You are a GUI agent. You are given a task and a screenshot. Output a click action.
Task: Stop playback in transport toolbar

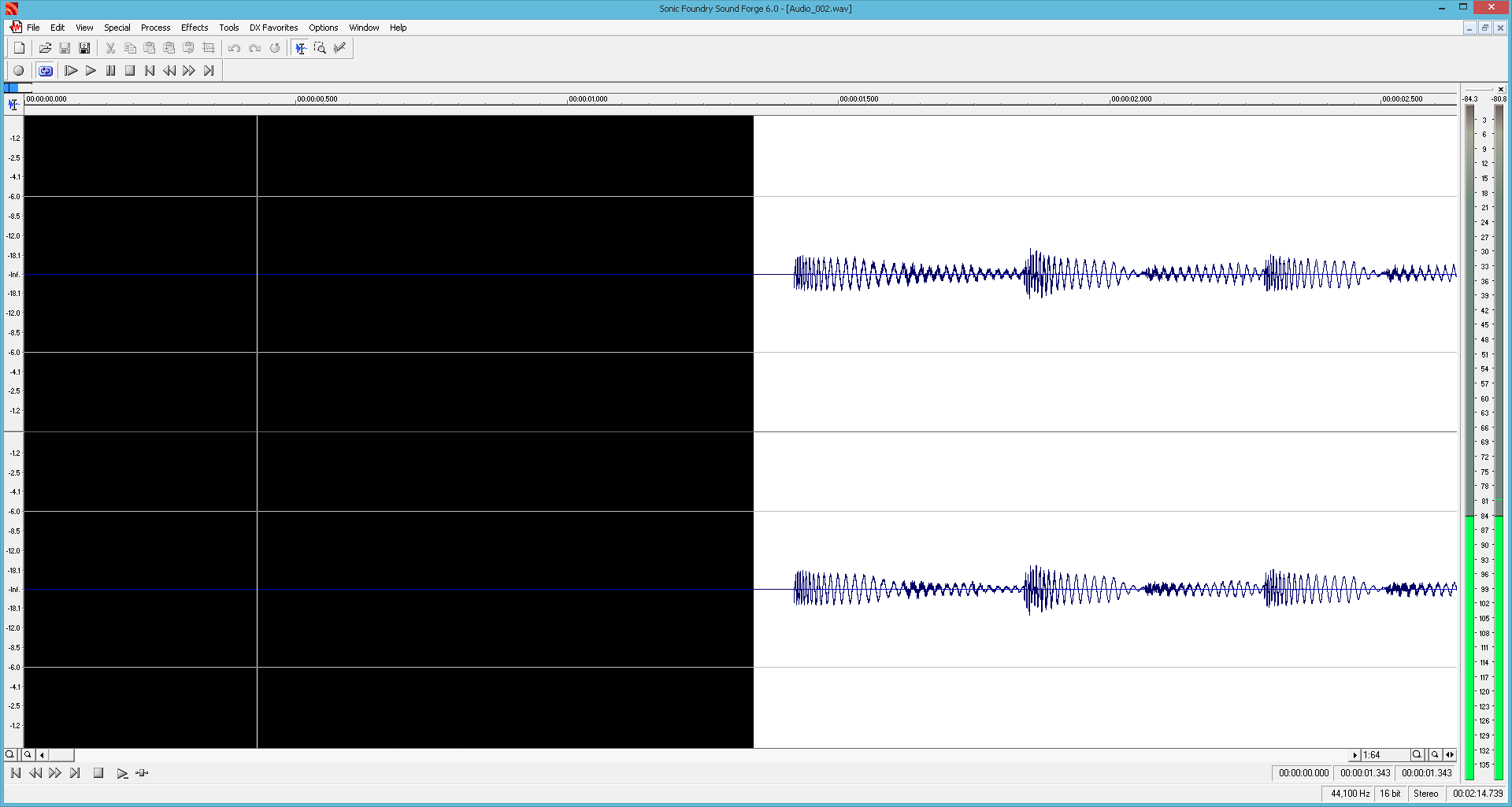(130, 71)
